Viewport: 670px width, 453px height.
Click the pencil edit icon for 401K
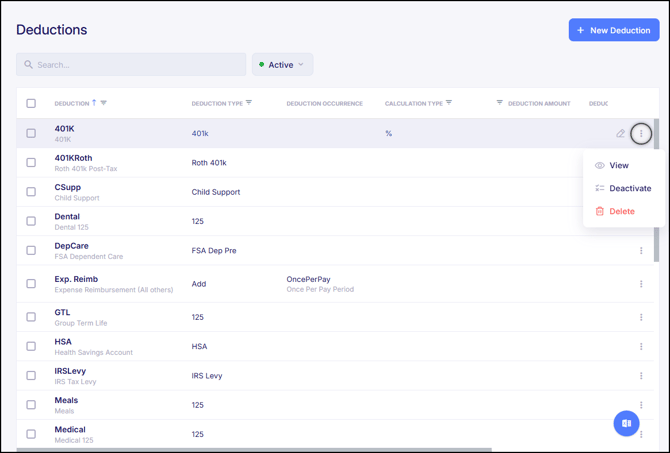point(620,133)
